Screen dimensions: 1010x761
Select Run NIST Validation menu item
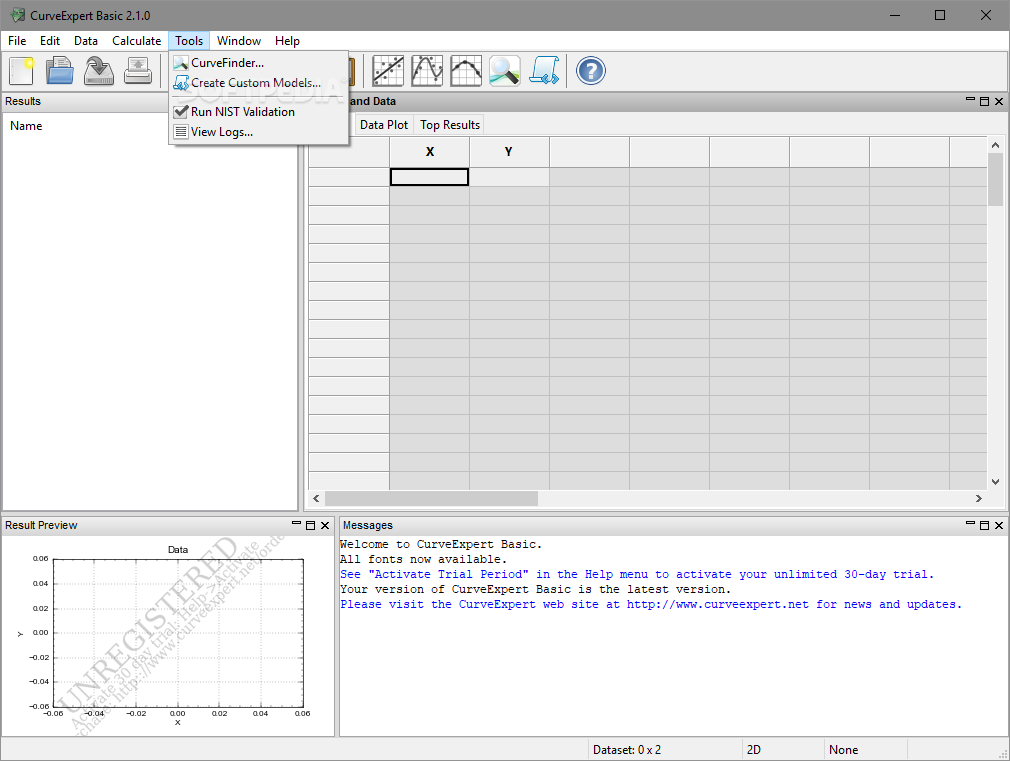259,111
